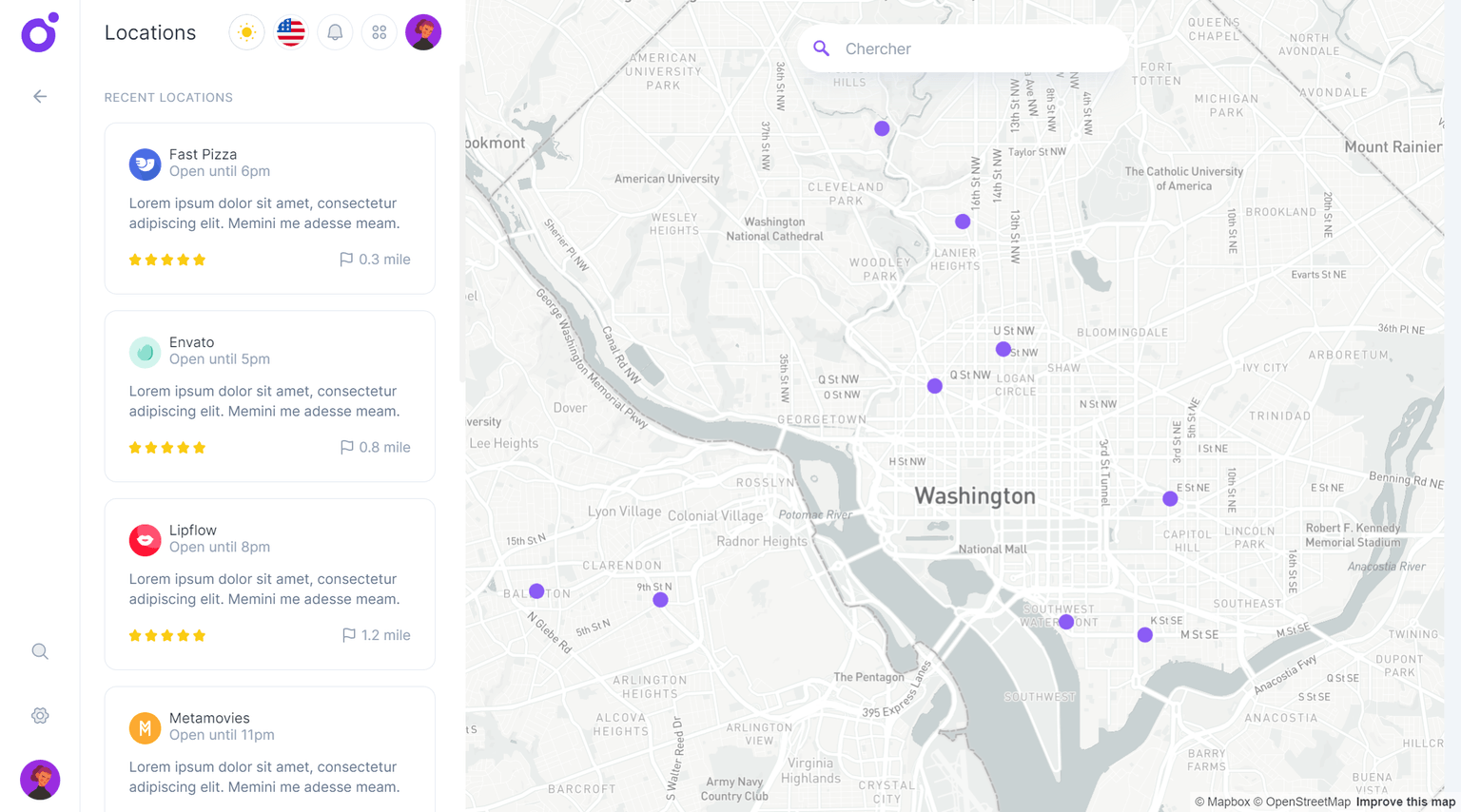
Task: Open the US flag language selector
Action: 291,32
